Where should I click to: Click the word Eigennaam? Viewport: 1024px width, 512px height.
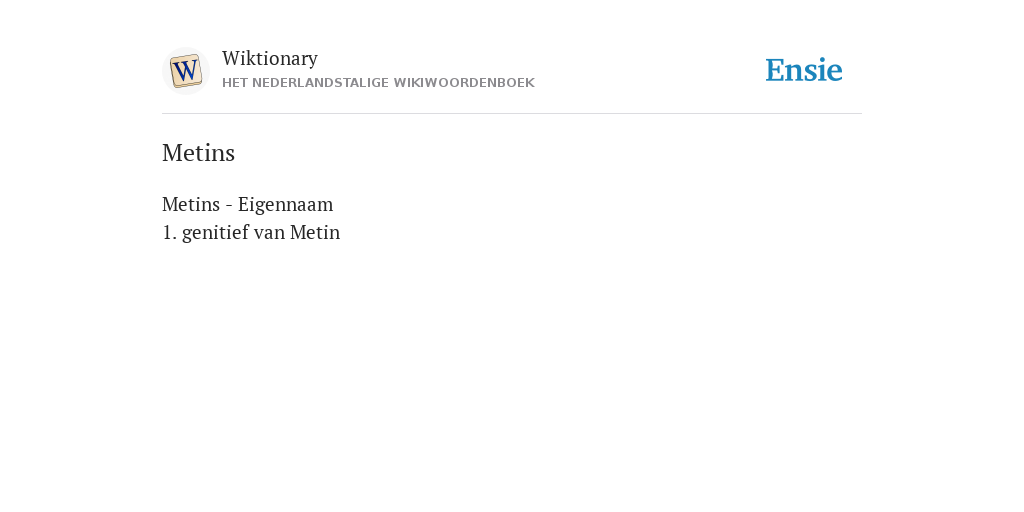pos(285,204)
